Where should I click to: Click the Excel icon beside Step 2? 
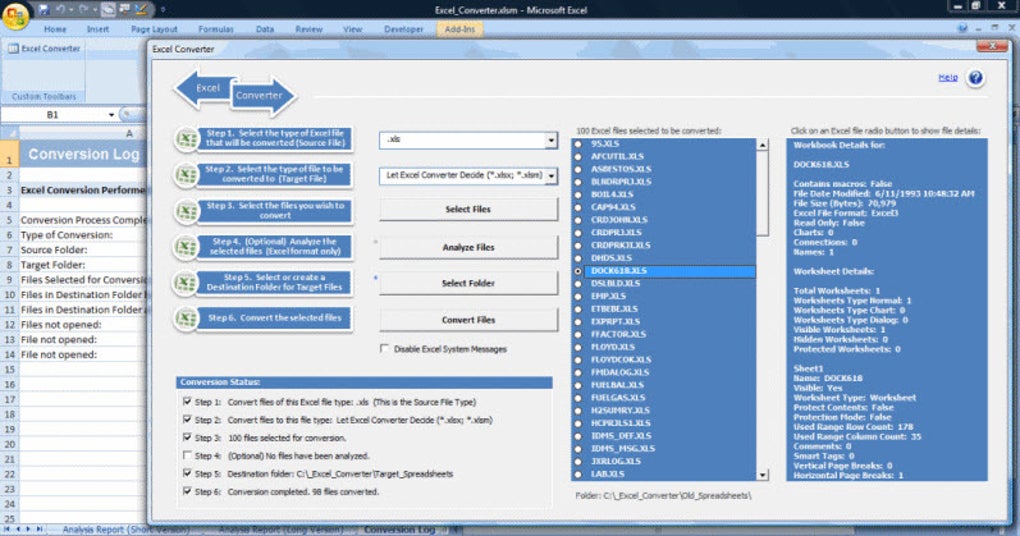pyautogui.click(x=187, y=174)
